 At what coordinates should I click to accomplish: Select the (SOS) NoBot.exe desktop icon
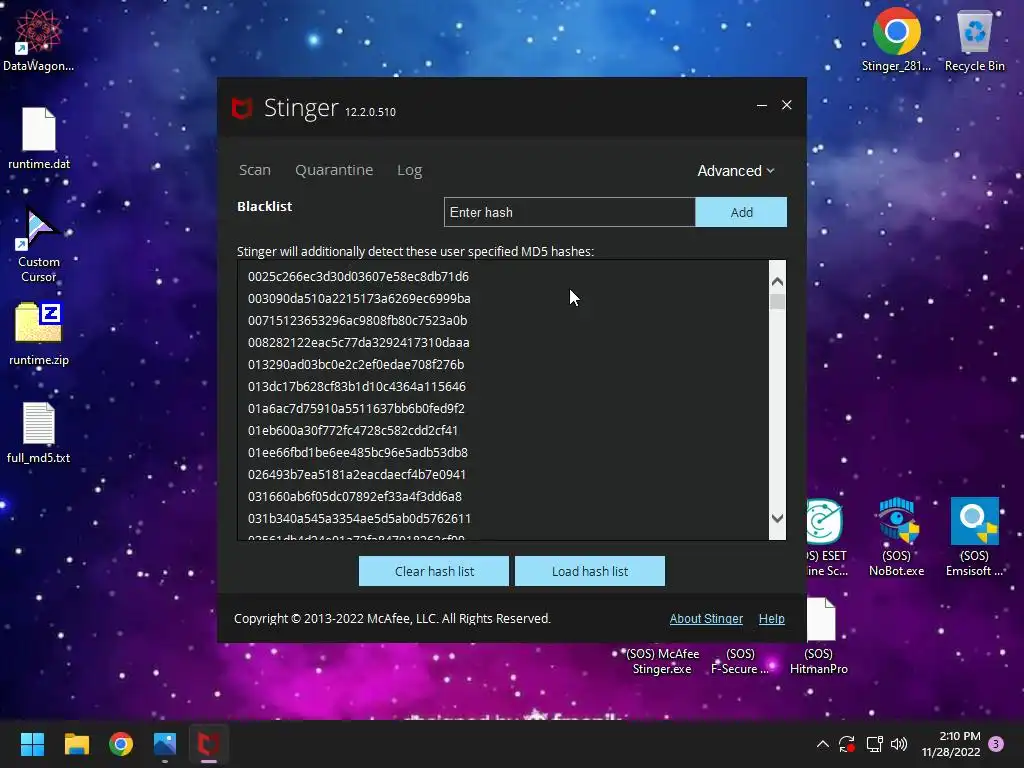896,537
